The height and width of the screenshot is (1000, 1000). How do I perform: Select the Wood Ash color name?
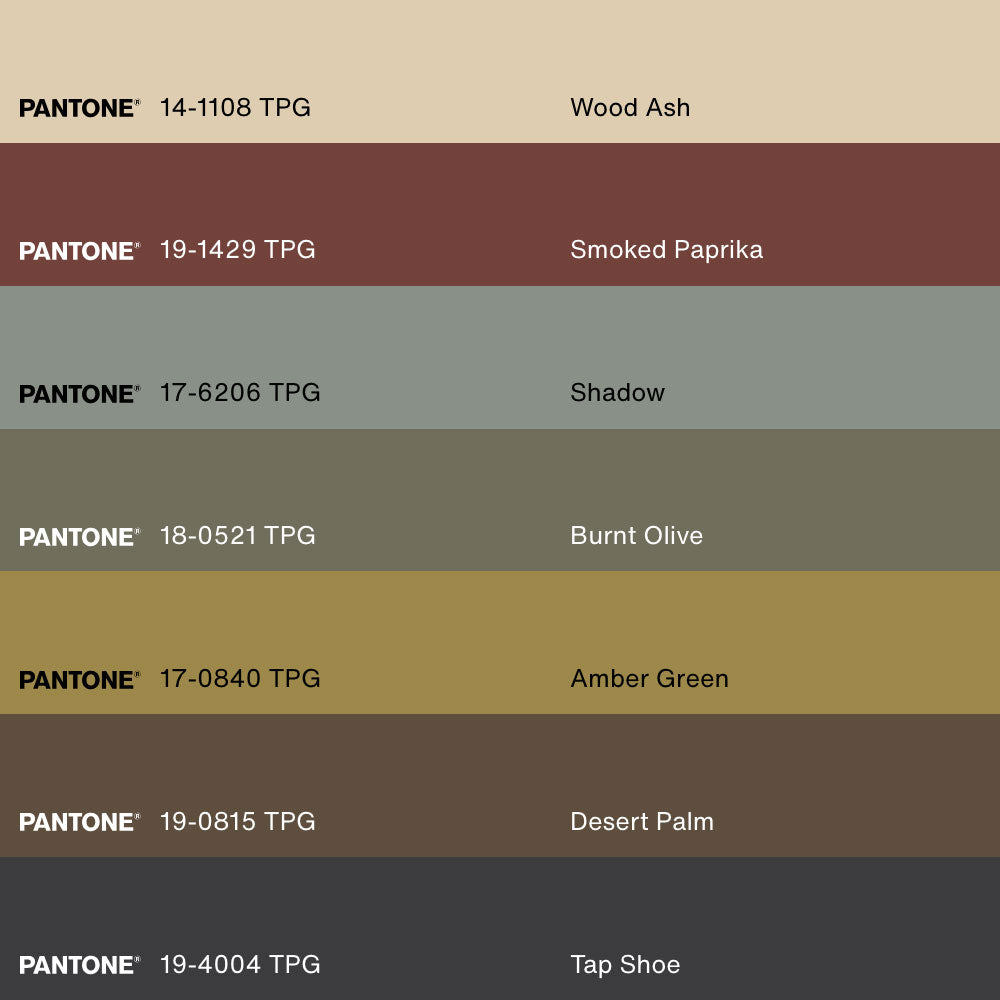[630, 108]
